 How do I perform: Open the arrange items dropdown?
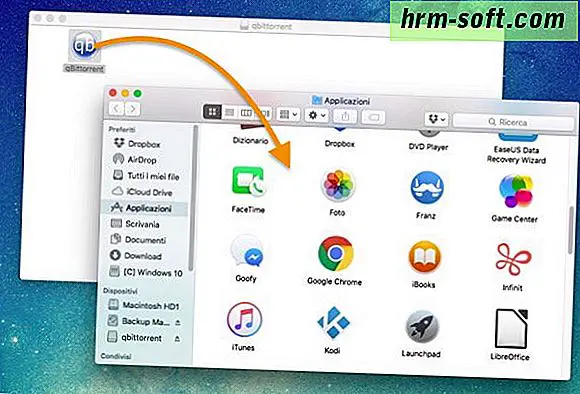pyautogui.click(x=289, y=114)
